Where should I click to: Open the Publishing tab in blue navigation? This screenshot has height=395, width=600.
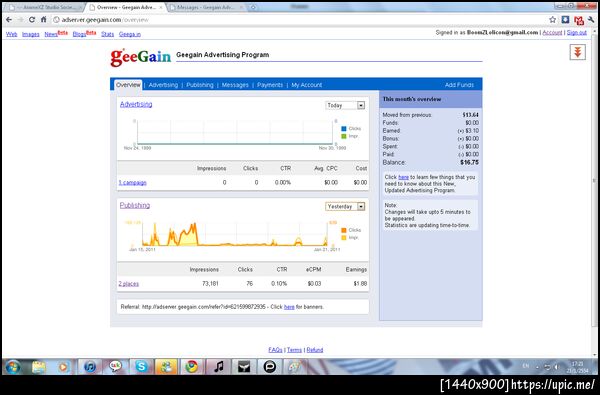200,85
